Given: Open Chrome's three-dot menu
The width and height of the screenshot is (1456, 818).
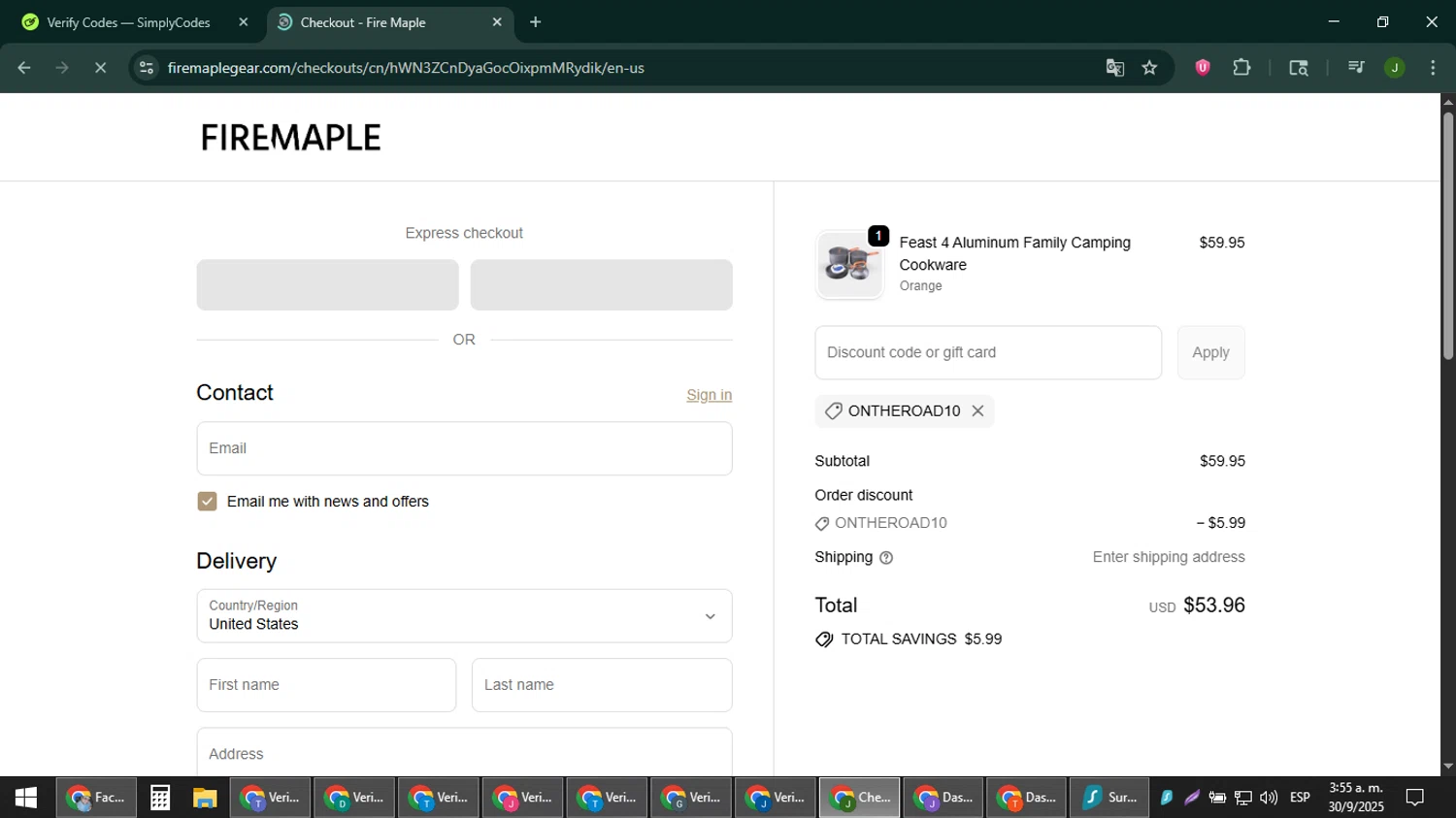Looking at the screenshot, I should (1433, 68).
